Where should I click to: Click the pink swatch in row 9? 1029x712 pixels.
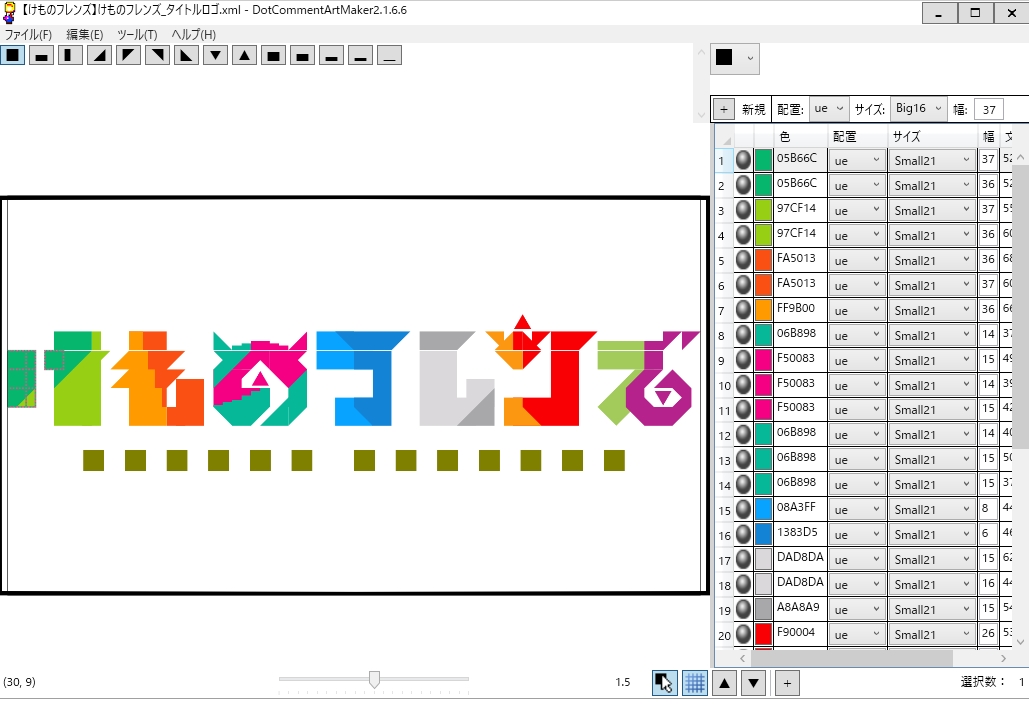click(x=763, y=360)
